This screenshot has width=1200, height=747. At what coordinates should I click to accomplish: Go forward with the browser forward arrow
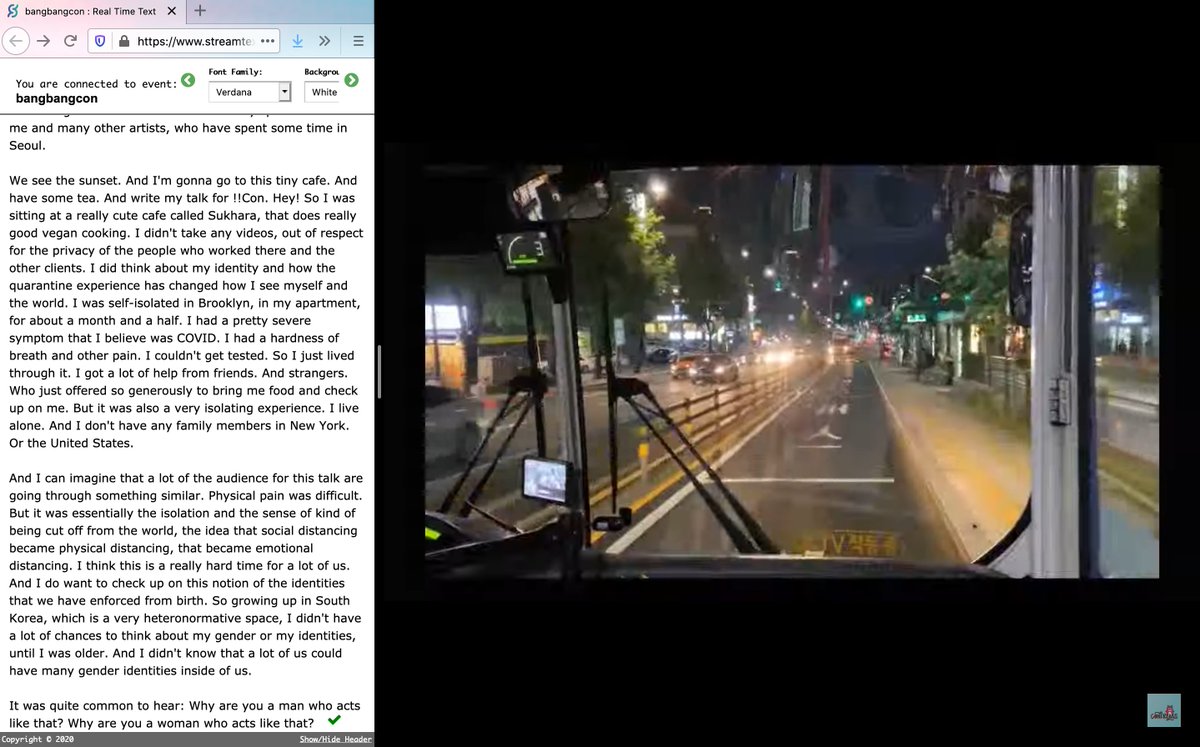pos(43,41)
